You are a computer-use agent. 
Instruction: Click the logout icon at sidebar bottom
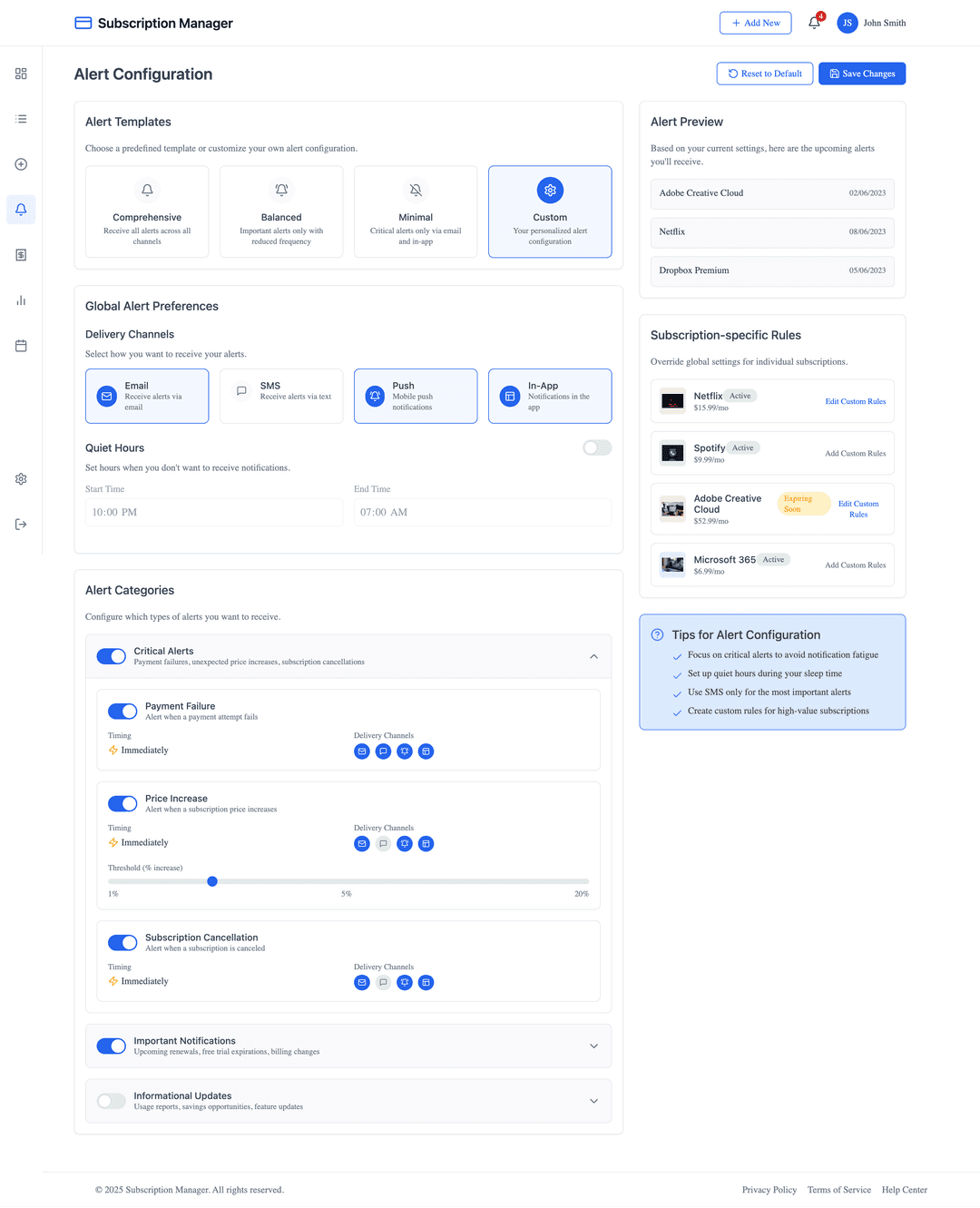(x=20, y=524)
